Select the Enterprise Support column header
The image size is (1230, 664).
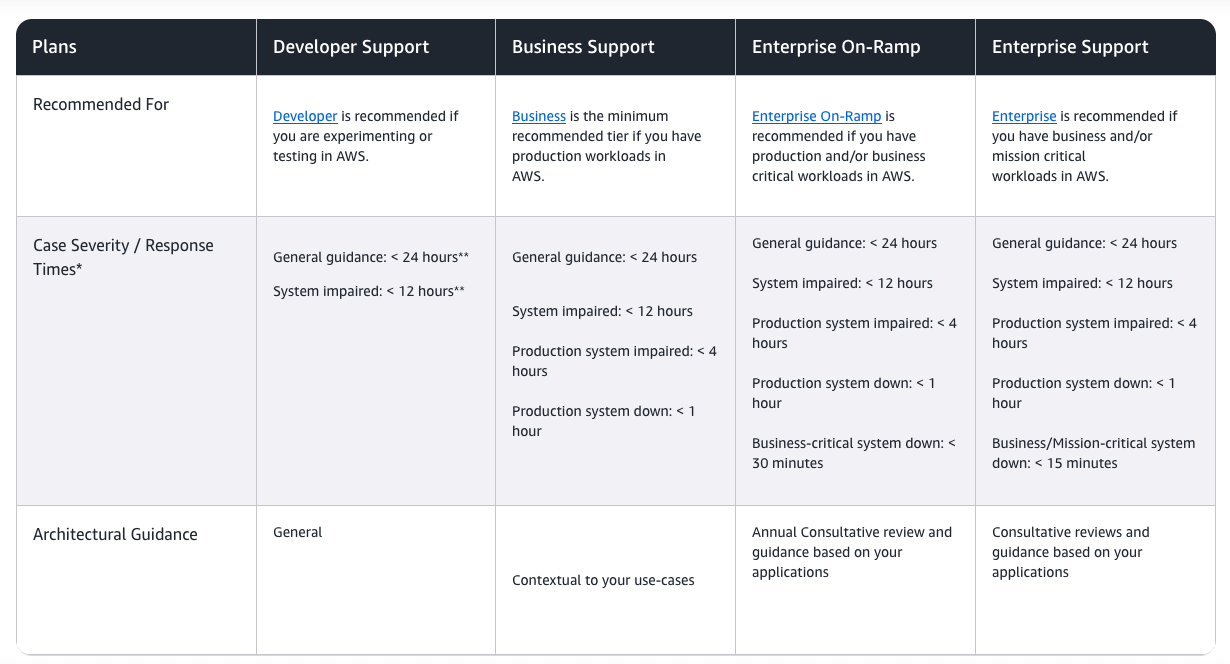(1070, 47)
